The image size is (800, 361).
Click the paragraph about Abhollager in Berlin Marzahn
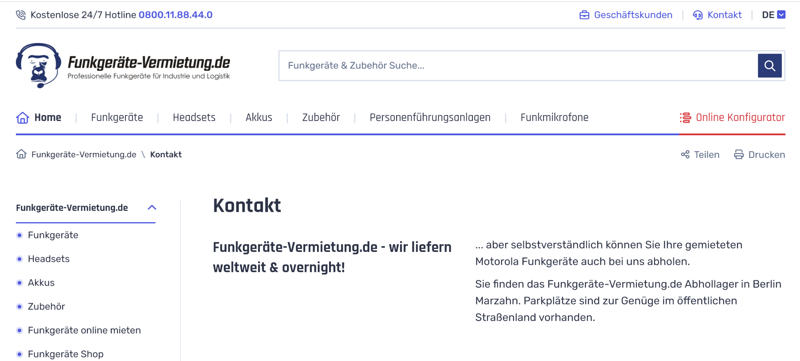click(x=628, y=301)
